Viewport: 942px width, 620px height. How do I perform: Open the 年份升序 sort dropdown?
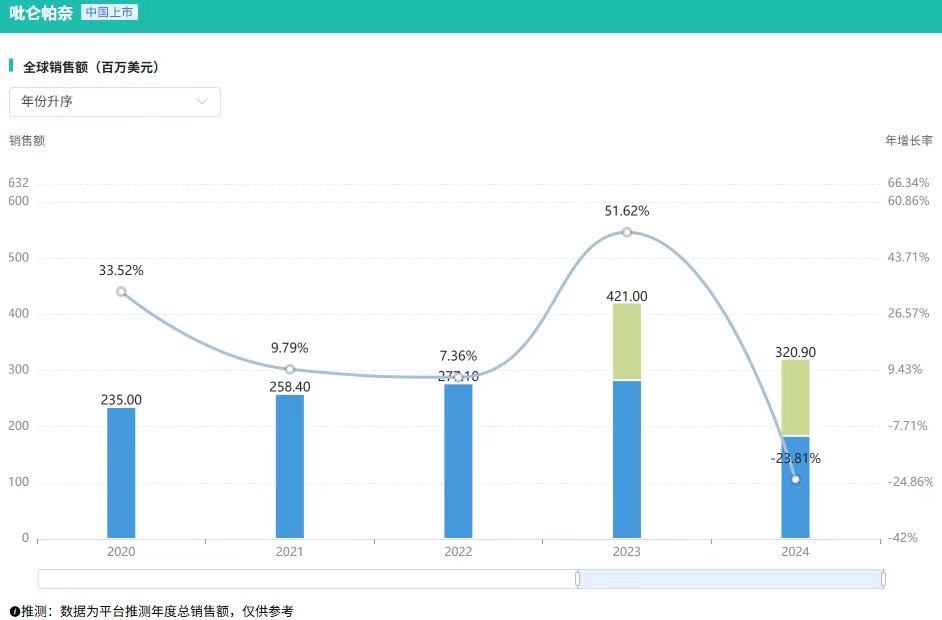114,102
